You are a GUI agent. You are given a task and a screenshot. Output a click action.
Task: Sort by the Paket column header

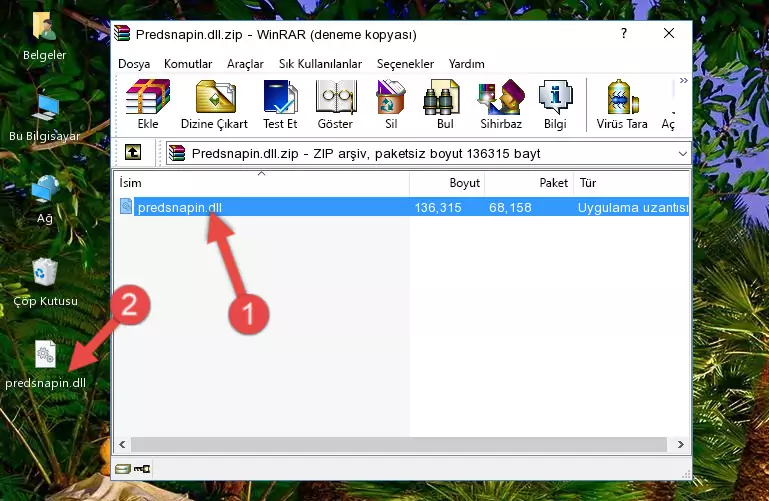point(529,183)
